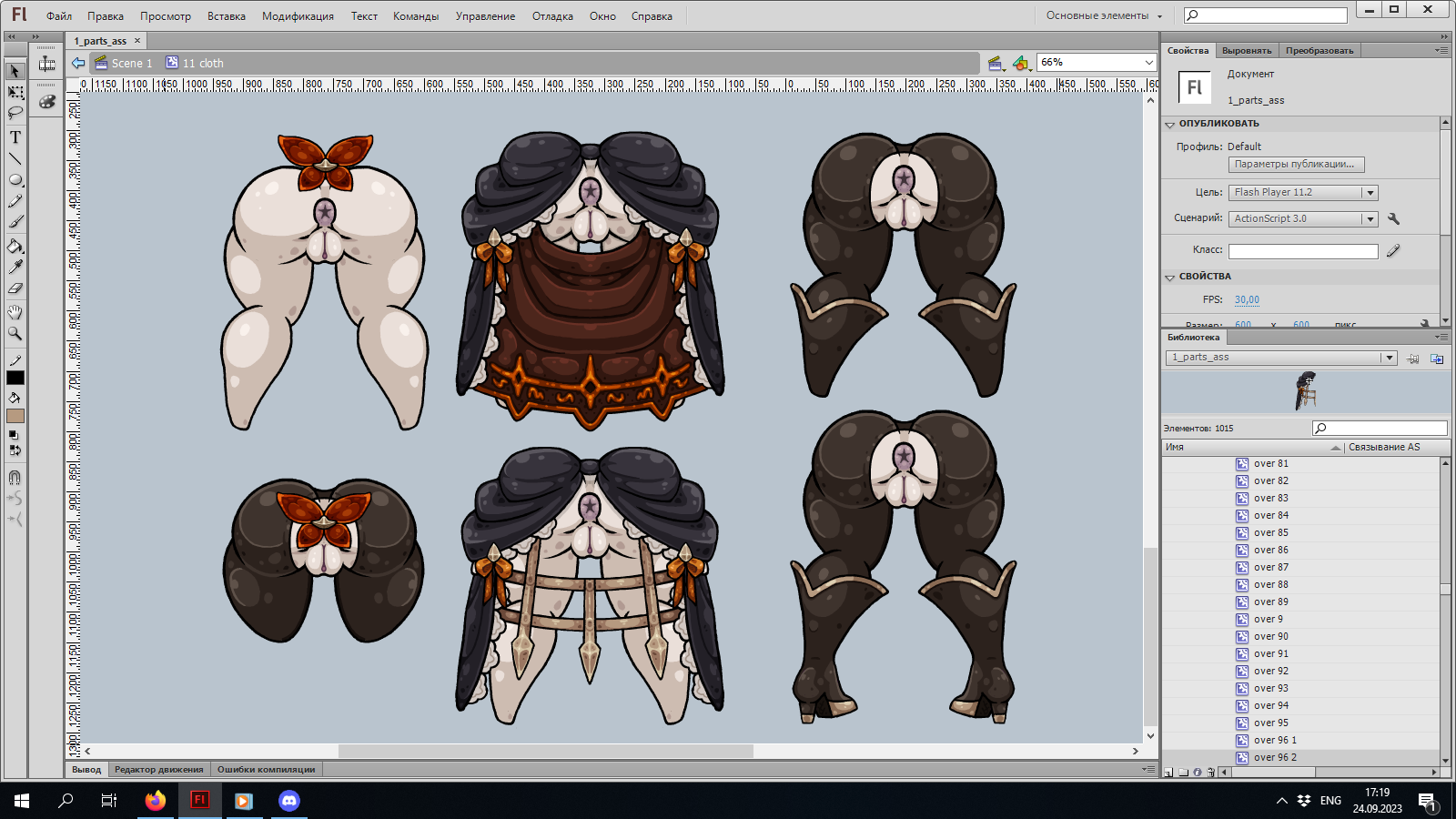Select the Pencil tool
Screen dimensions: 1456x819
(x=15, y=201)
